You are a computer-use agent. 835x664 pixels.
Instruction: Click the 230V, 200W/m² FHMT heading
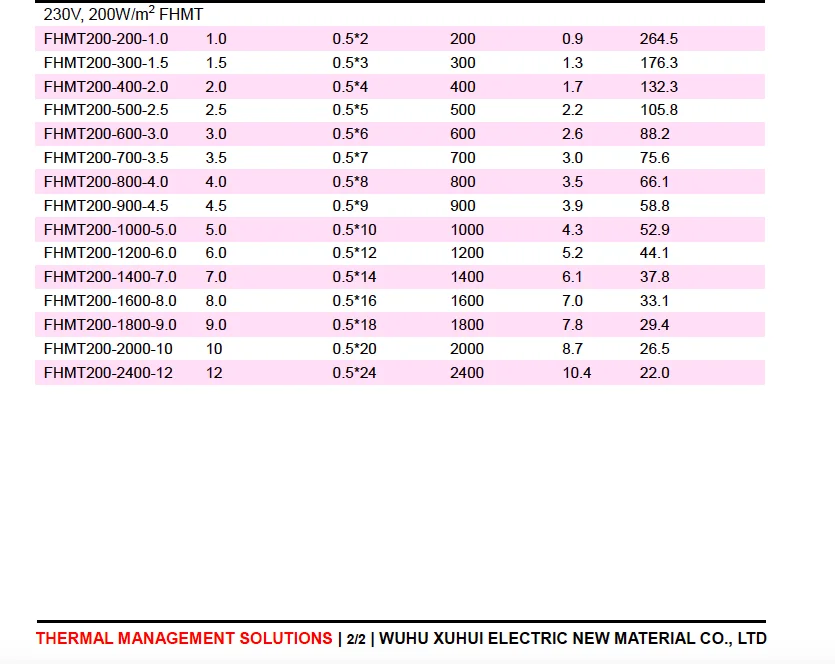pos(123,14)
